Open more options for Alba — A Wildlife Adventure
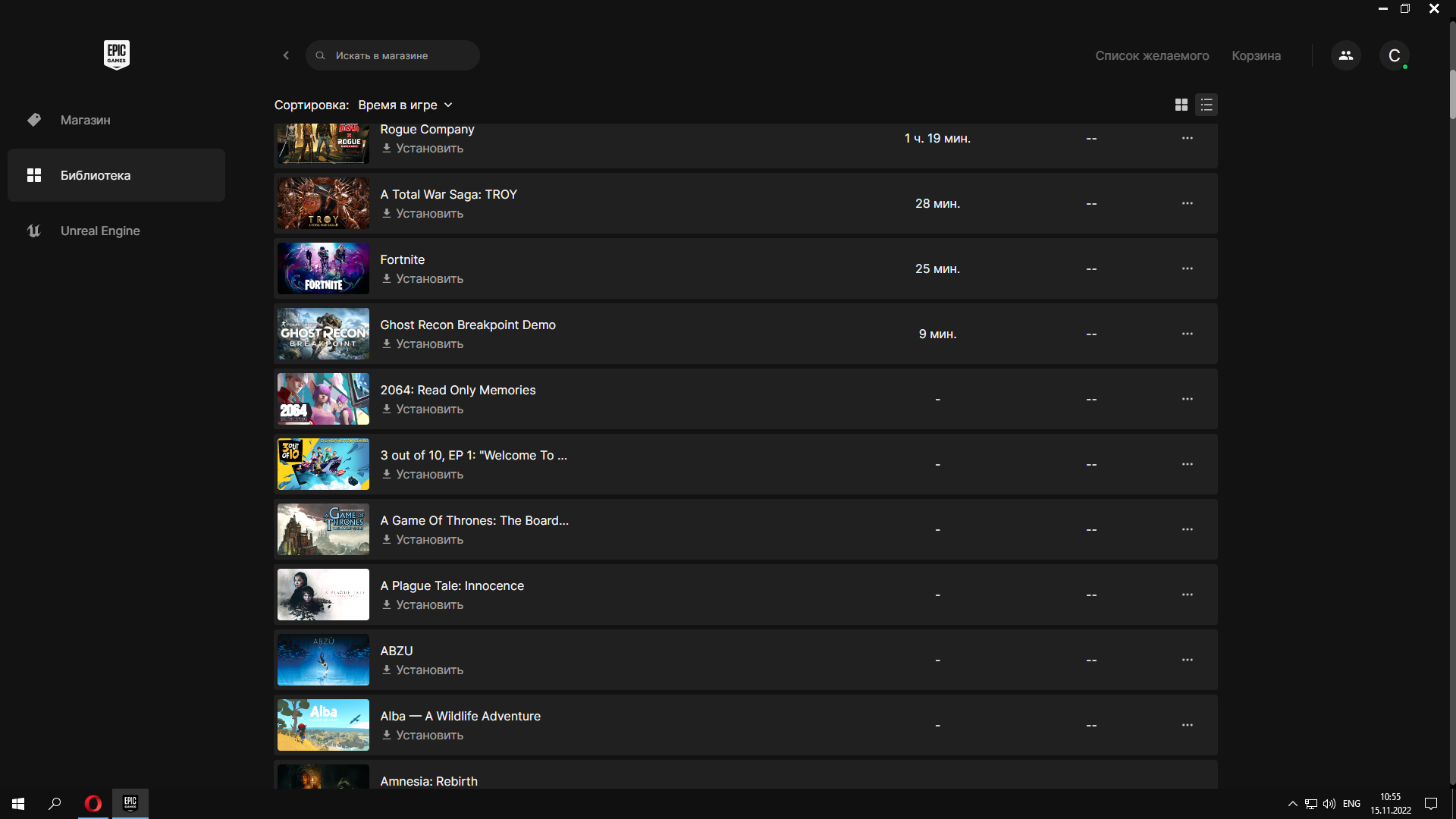The height and width of the screenshot is (819, 1456). [1187, 725]
